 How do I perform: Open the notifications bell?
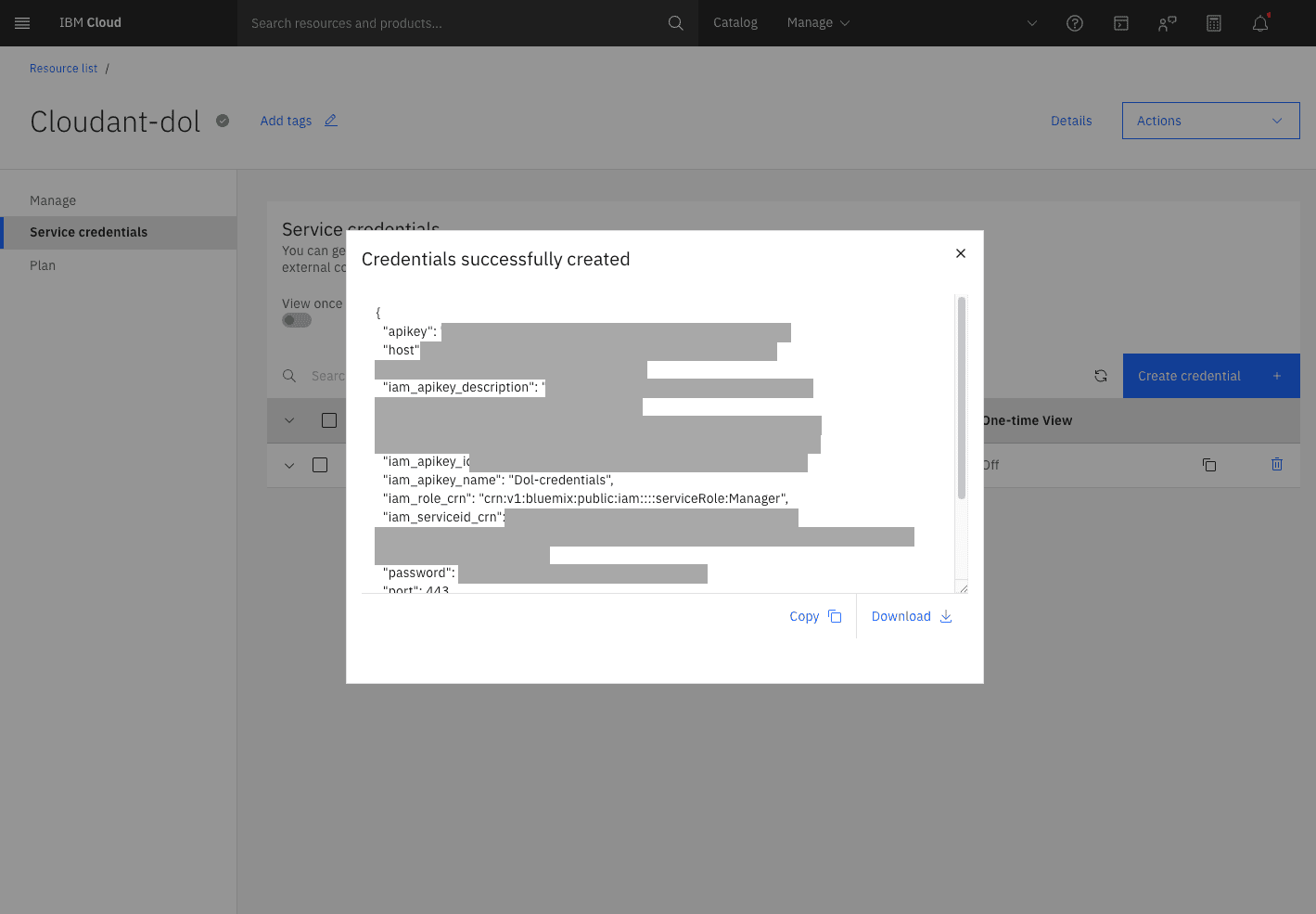pyautogui.click(x=1260, y=23)
